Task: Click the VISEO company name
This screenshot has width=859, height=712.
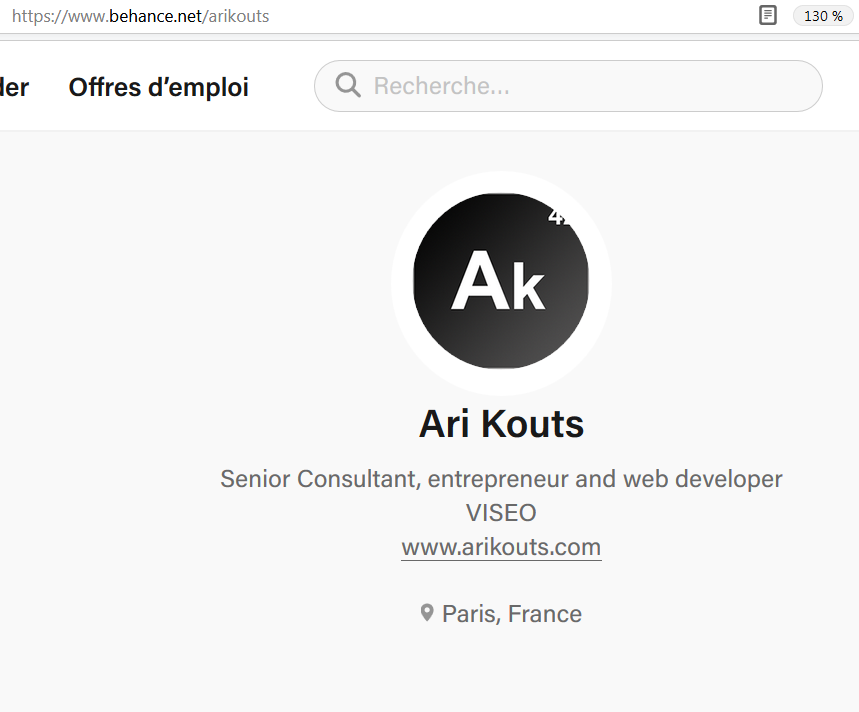Action: [501, 513]
